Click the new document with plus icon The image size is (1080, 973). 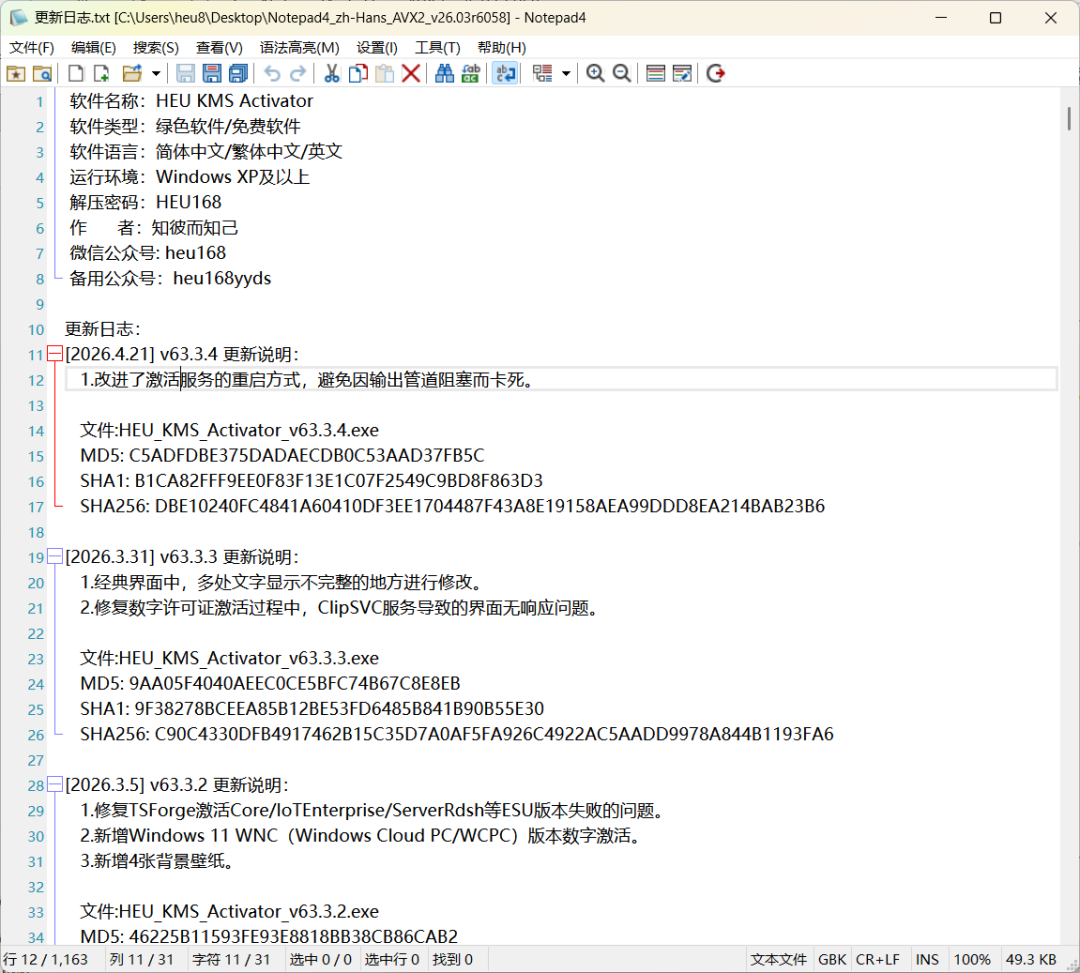(x=102, y=74)
